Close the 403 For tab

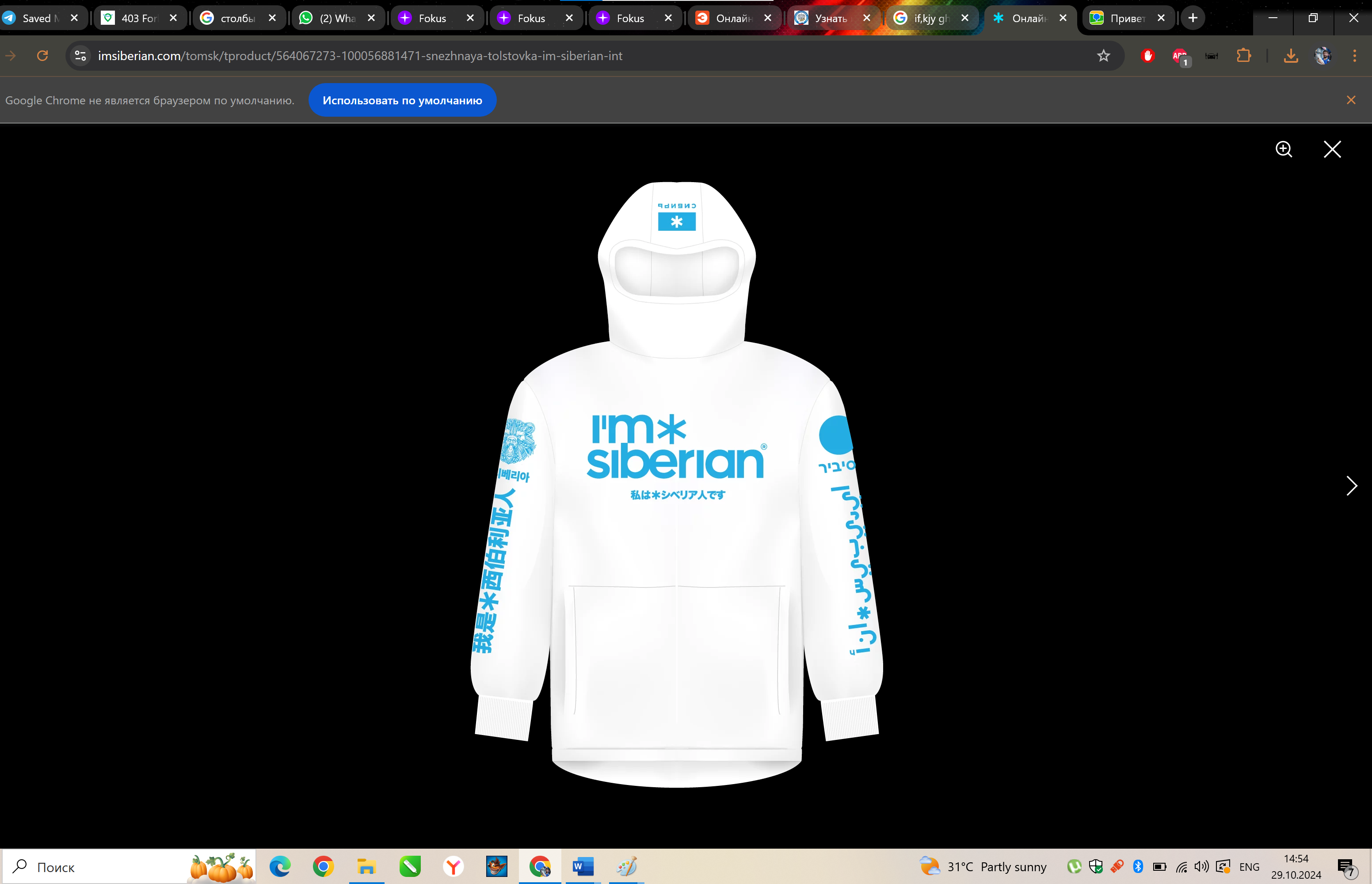point(173,18)
